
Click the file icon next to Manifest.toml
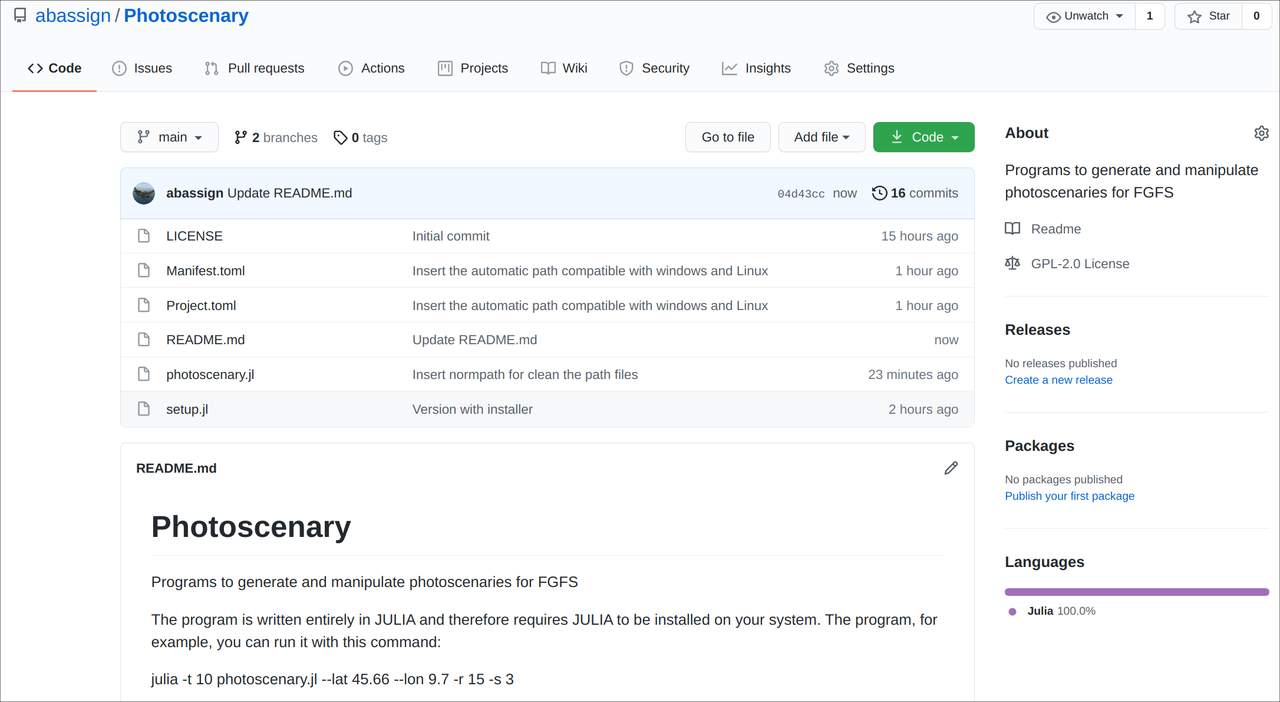click(144, 271)
